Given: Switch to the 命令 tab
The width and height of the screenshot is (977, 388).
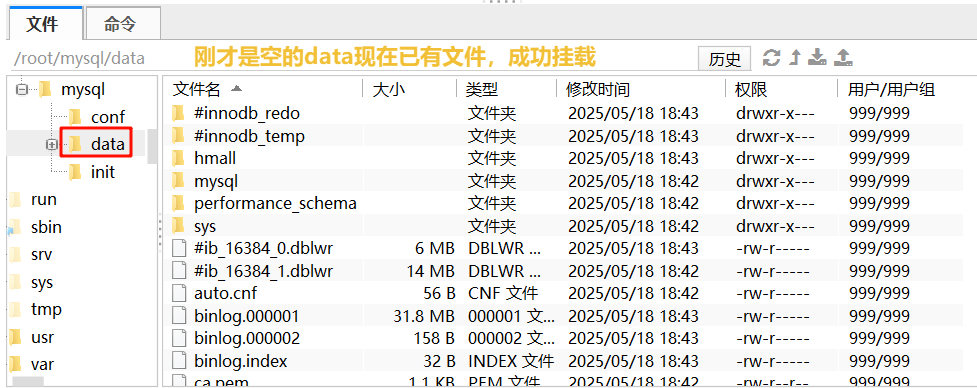Looking at the screenshot, I should point(123,24).
